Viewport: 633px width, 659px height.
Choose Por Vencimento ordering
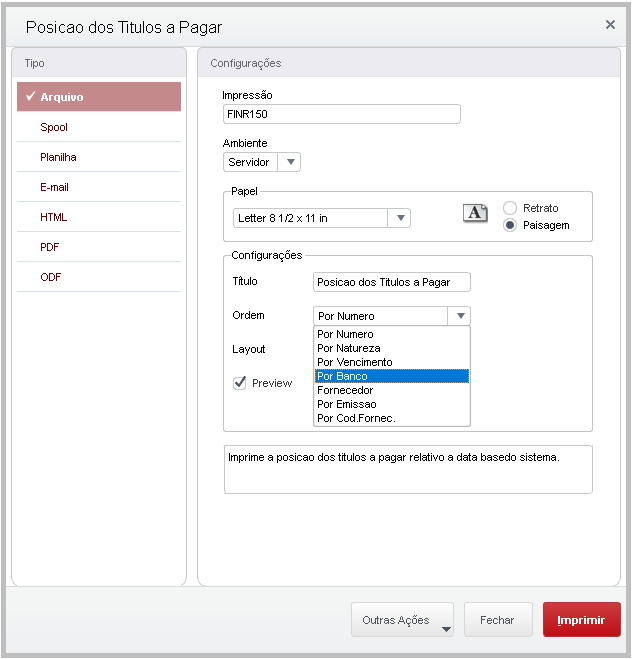point(391,362)
